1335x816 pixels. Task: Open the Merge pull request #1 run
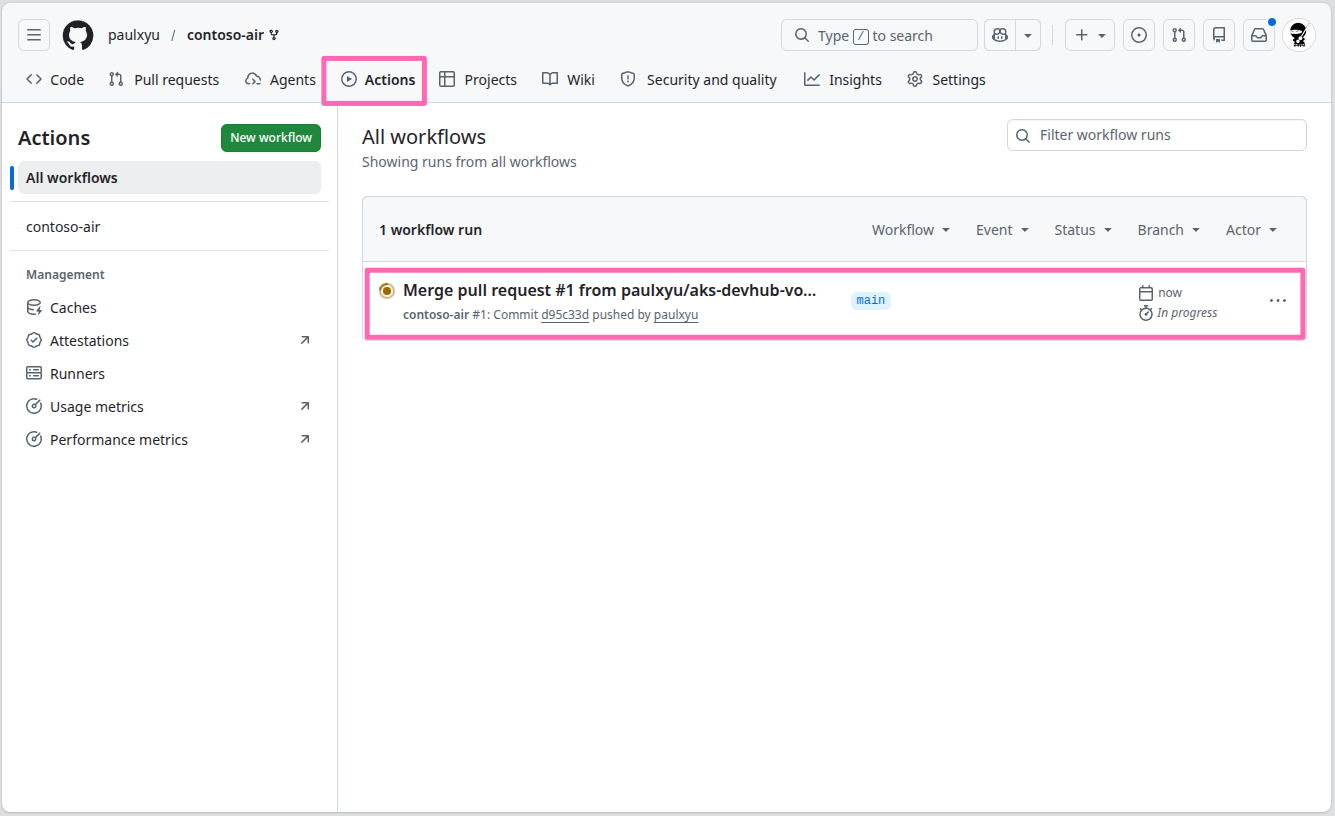609,290
